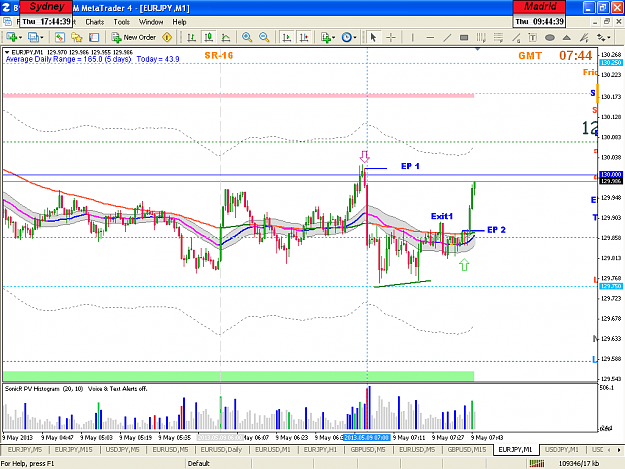Screen dimensions: 625x469
Task: Switch to the EURJPY,M15 chart tab
Action: pos(73,449)
